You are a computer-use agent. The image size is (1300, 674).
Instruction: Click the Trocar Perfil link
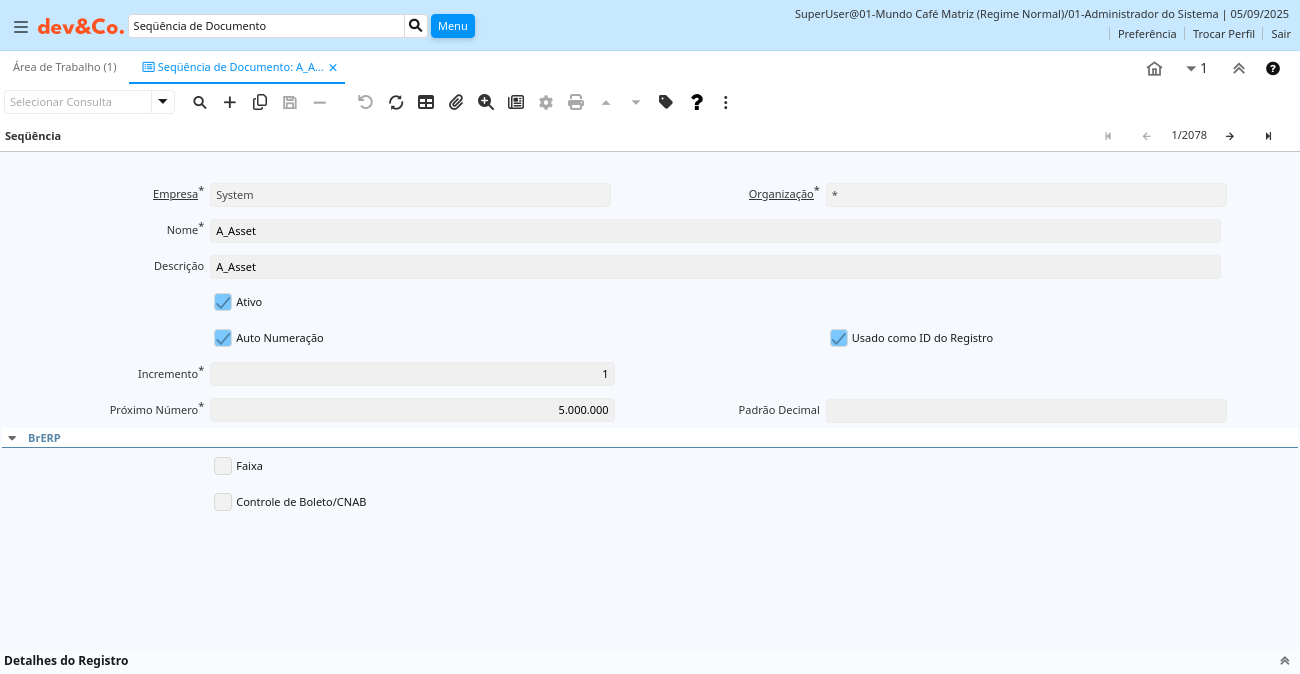1223,34
